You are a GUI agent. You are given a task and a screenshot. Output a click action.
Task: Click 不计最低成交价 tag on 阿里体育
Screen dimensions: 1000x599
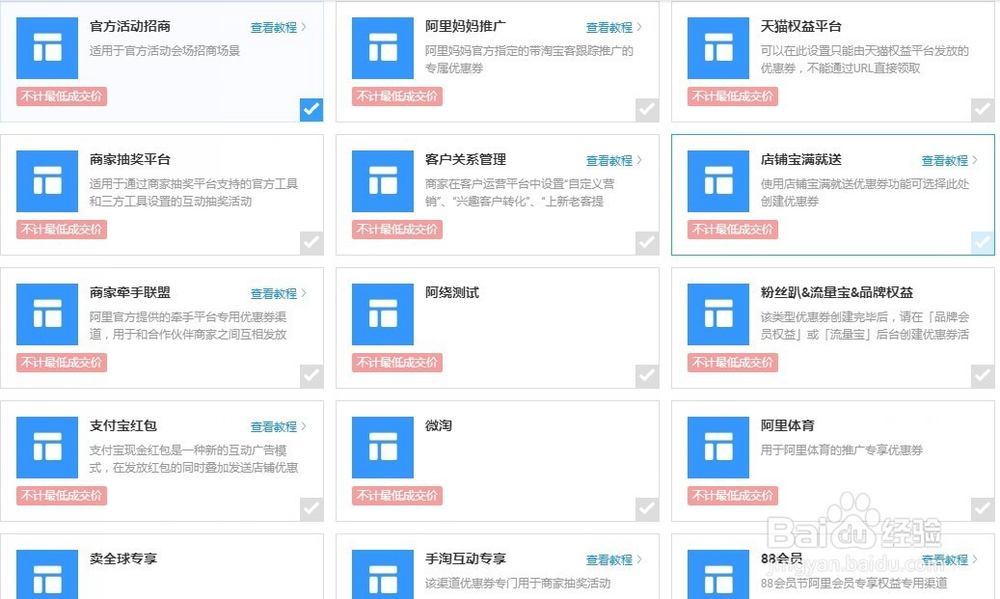732,496
